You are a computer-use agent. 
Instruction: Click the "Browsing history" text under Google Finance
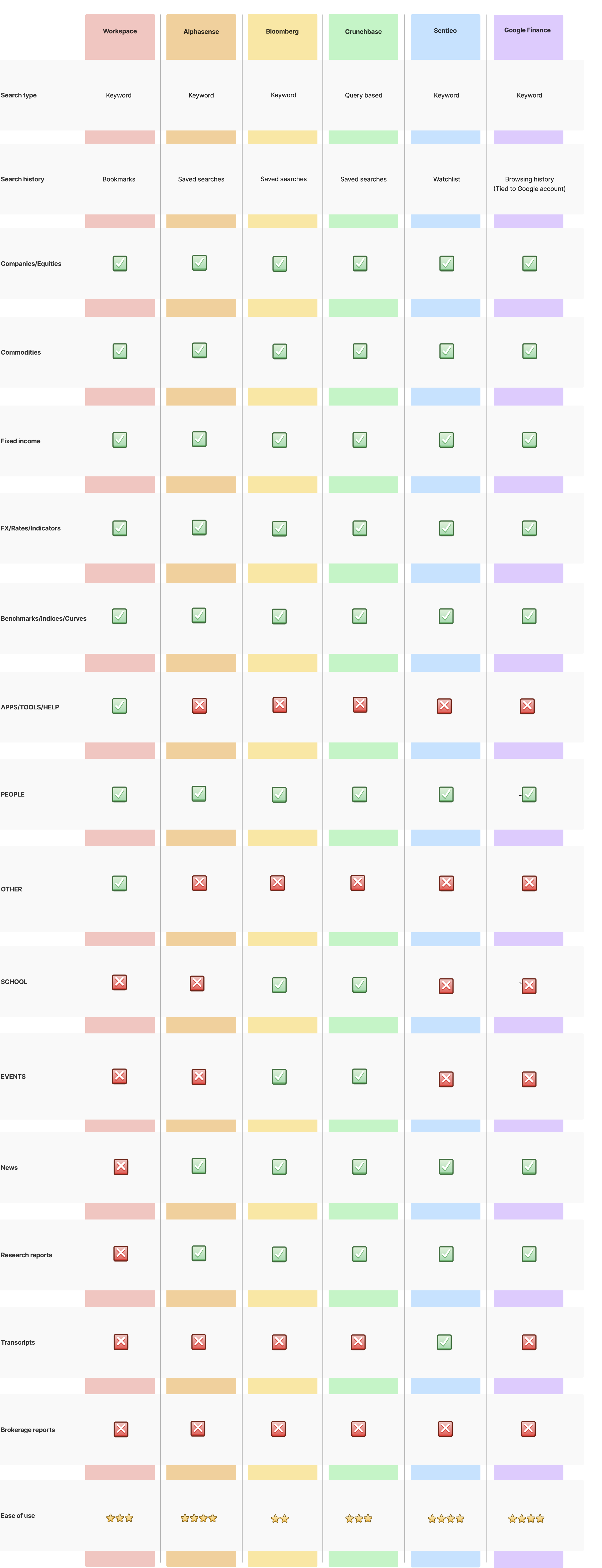(x=529, y=180)
